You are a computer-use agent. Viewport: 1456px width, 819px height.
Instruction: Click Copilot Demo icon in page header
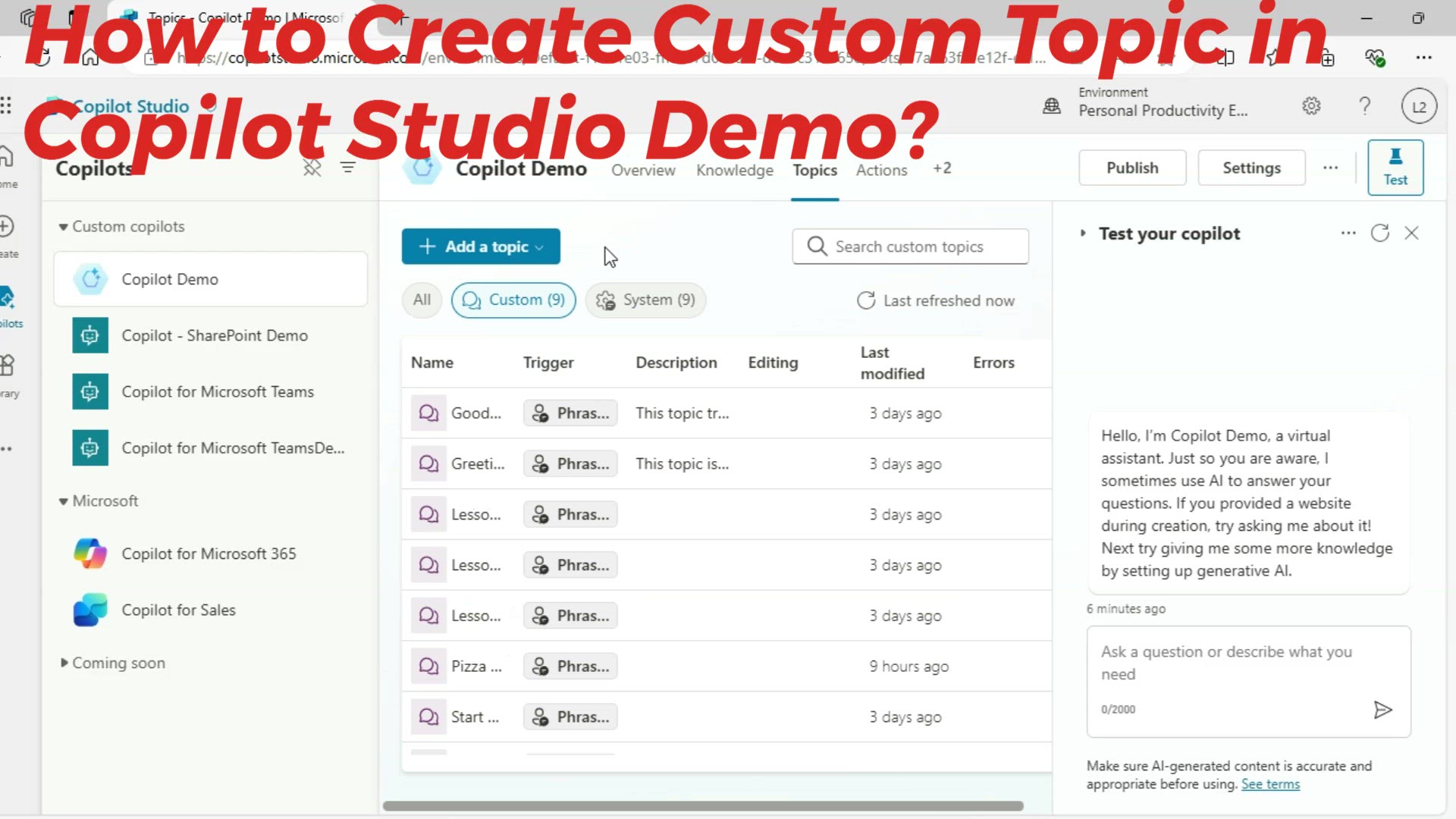click(422, 168)
